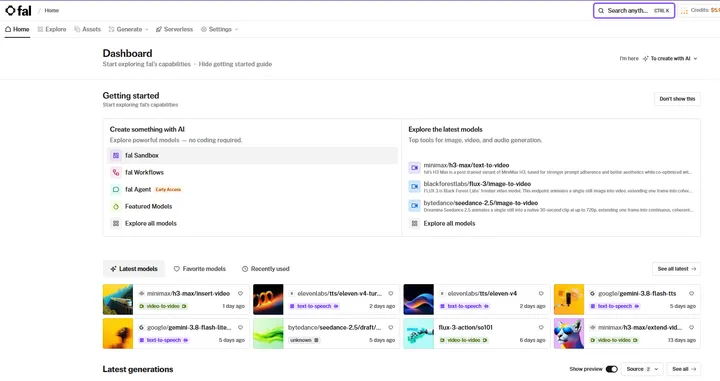
Task: Open fal Agent
Action: (x=253, y=190)
